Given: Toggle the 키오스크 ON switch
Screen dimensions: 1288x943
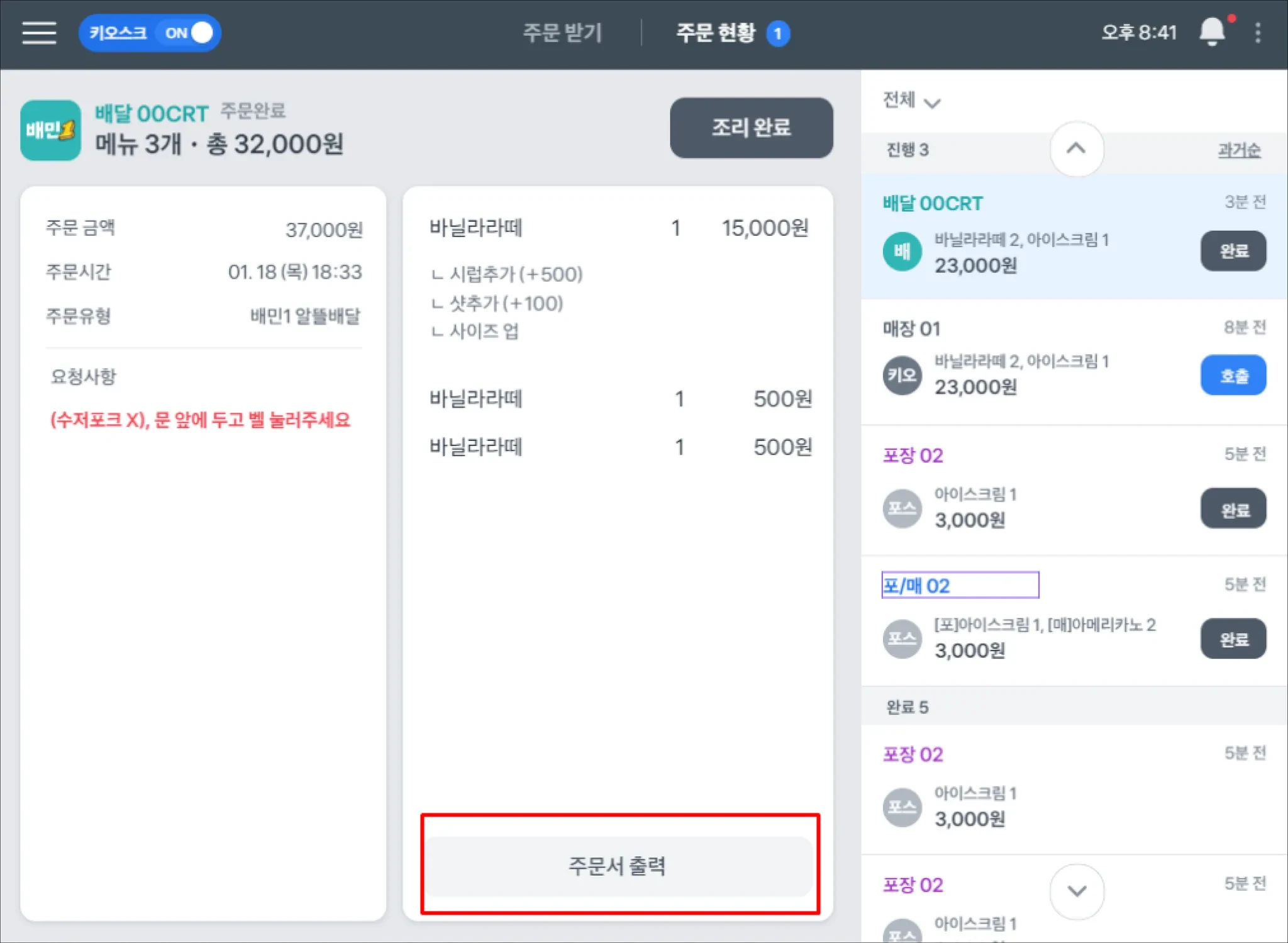Looking at the screenshot, I should tap(189, 33).
